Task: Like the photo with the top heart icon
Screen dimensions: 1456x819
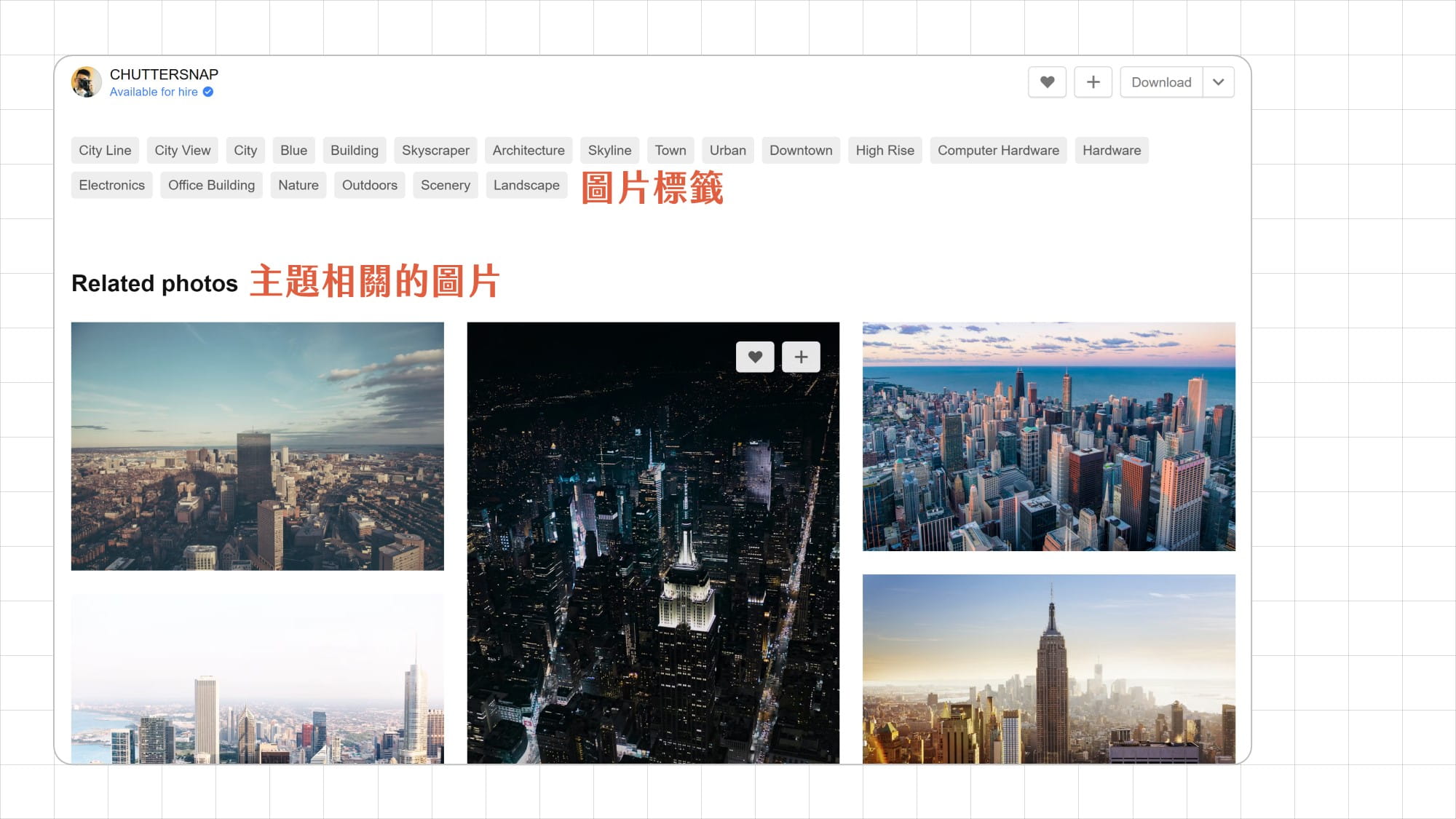Action: click(1047, 82)
